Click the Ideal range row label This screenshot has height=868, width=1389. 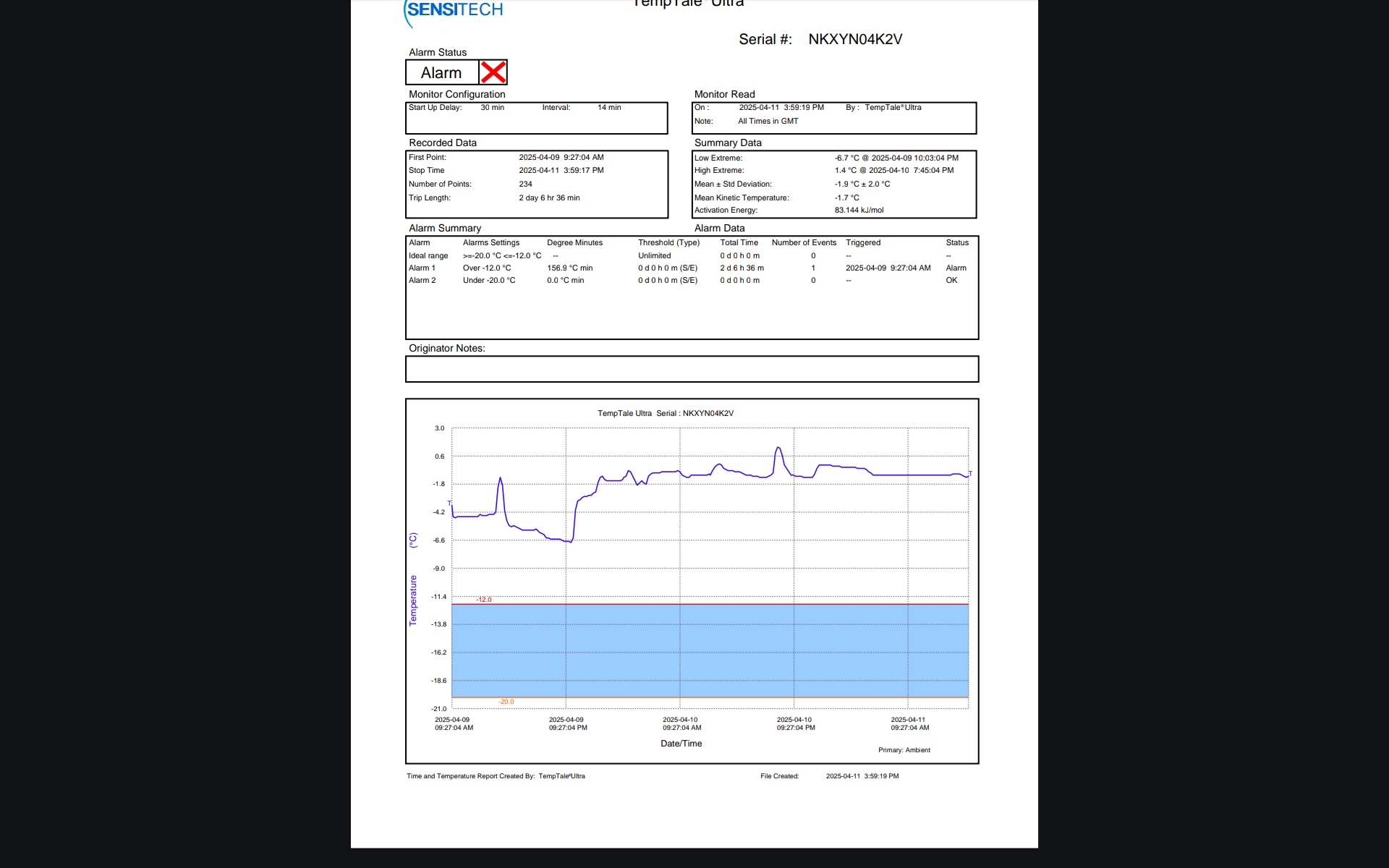point(428,255)
